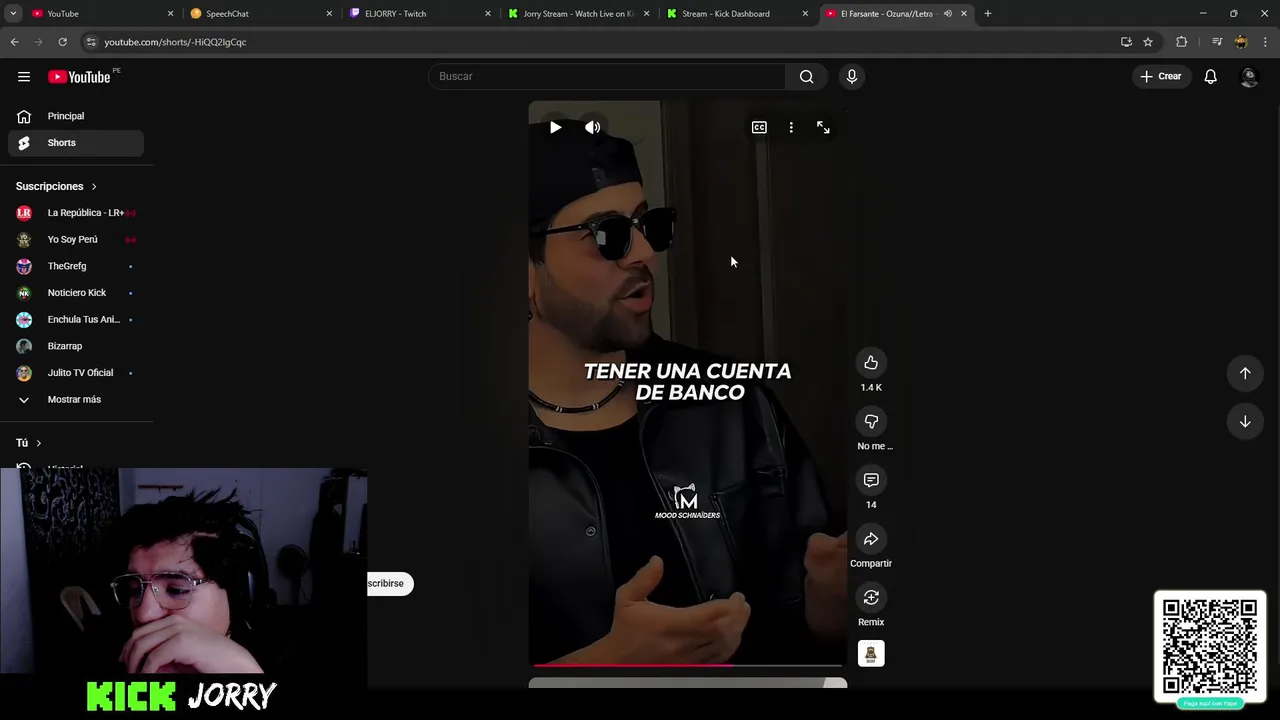Open the Chrome profile avatar

tap(1241, 42)
